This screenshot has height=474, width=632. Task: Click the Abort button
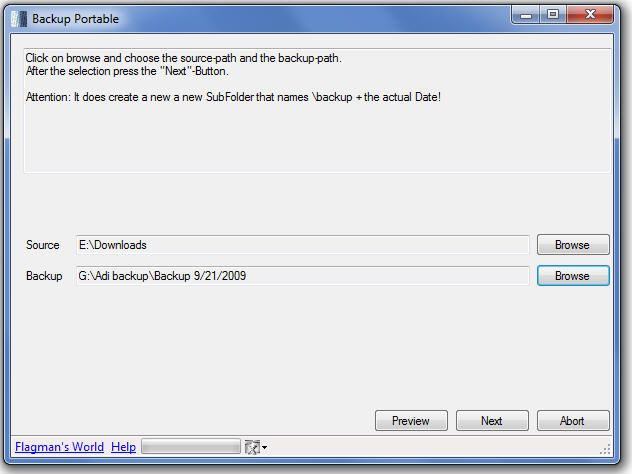point(573,421)
